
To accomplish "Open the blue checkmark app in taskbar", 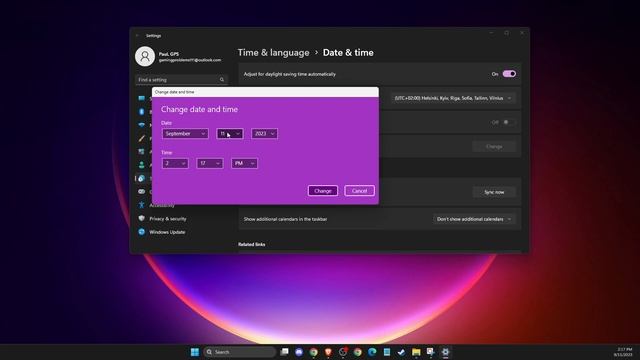I will (401, 352).
